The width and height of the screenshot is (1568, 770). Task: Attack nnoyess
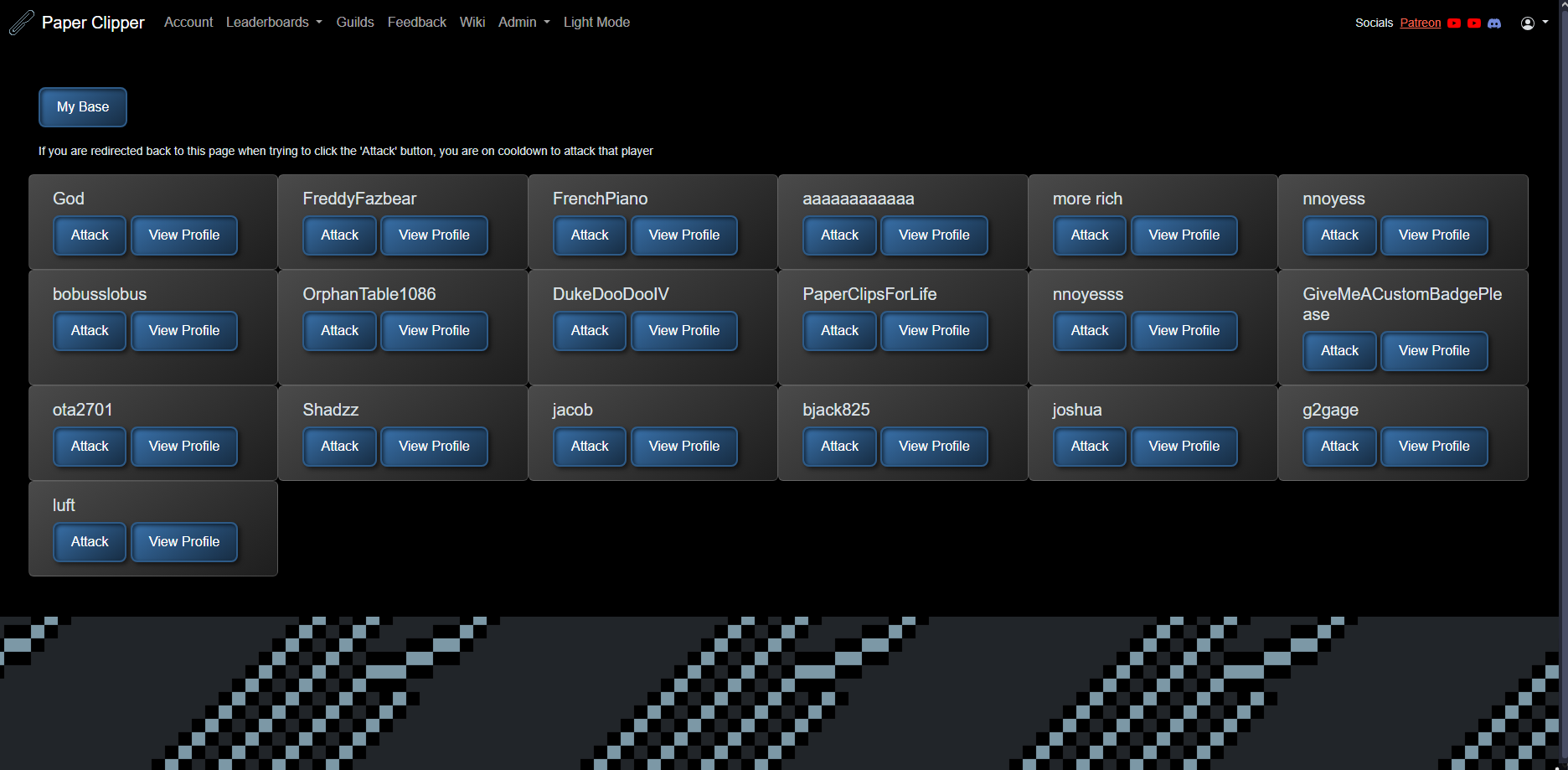1340,235
